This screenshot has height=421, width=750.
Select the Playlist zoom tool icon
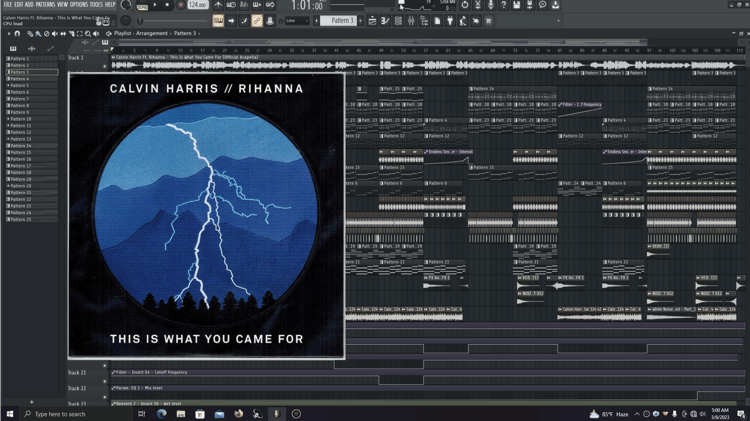(x=88, y=33)
